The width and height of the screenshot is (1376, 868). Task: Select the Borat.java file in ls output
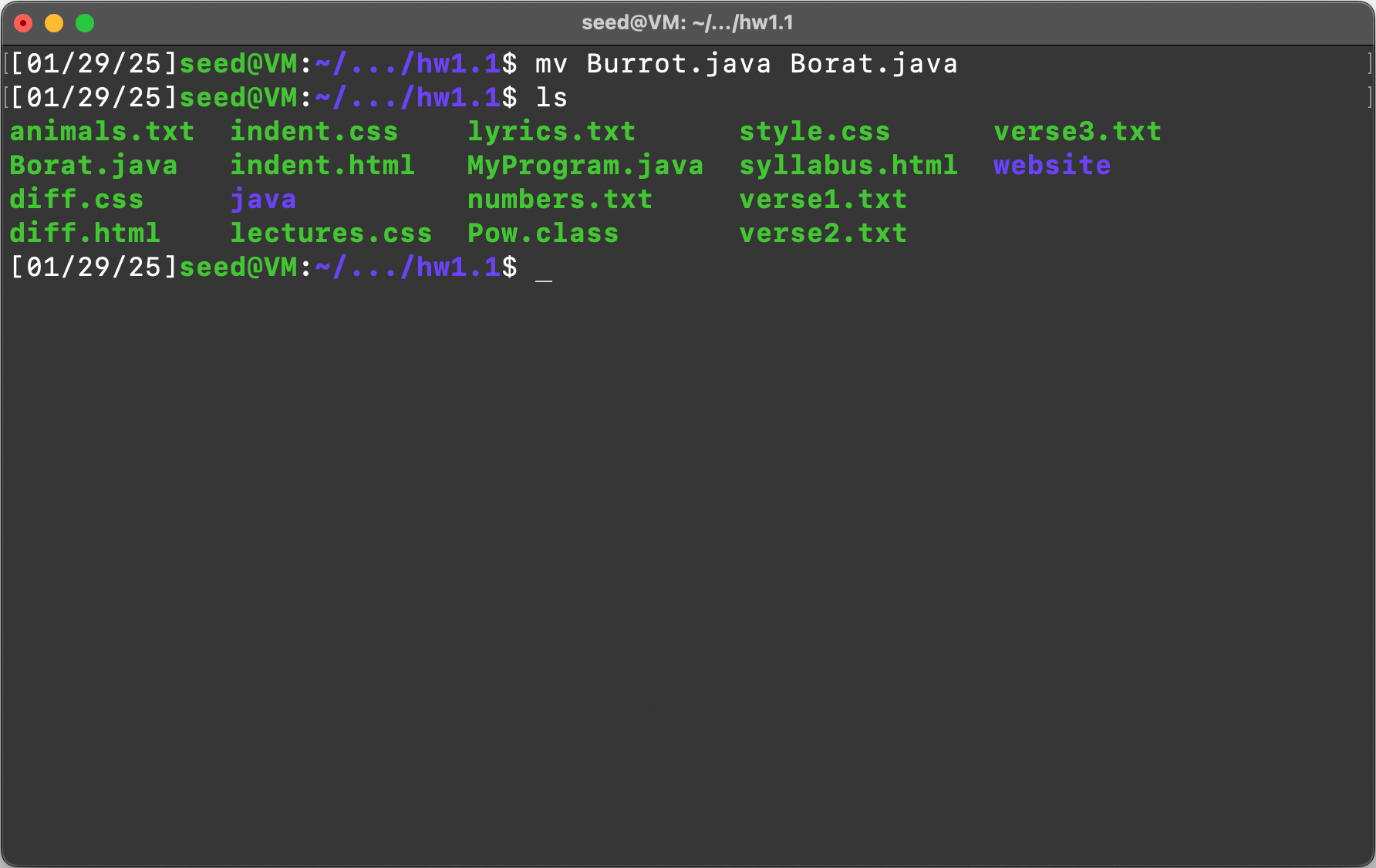coord(93,166)
